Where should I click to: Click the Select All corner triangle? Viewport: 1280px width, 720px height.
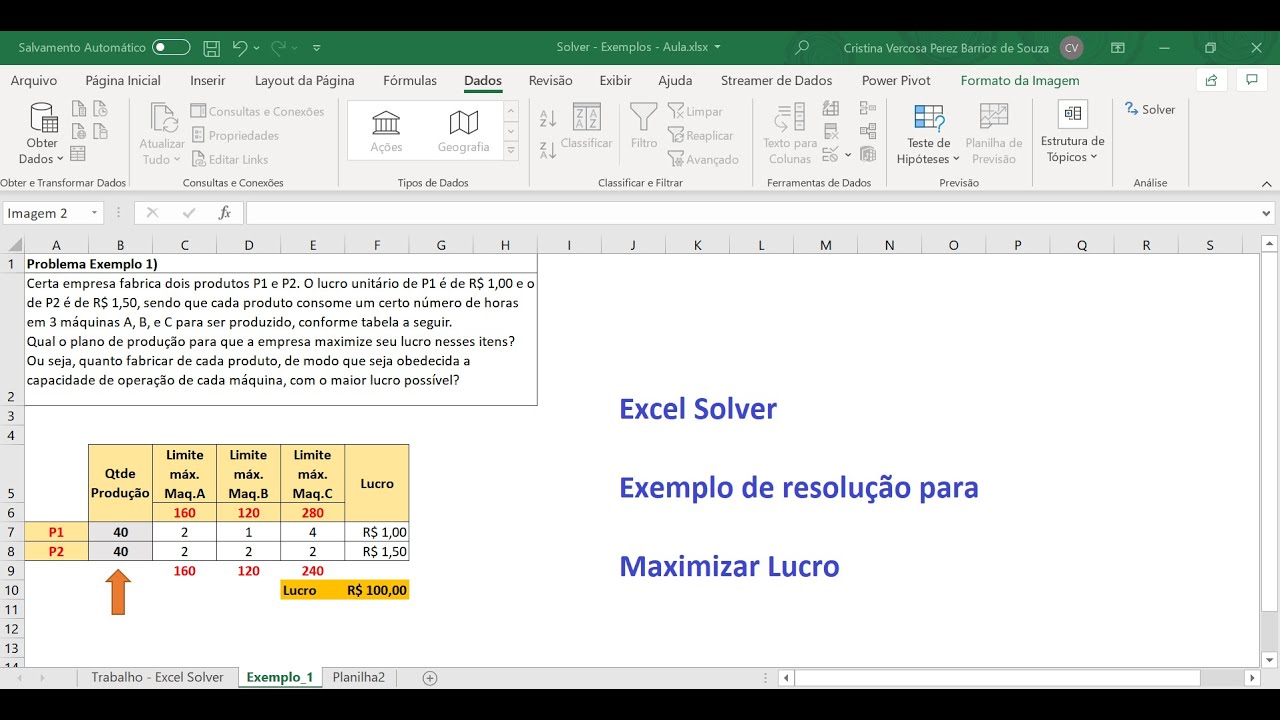(14, 245)
